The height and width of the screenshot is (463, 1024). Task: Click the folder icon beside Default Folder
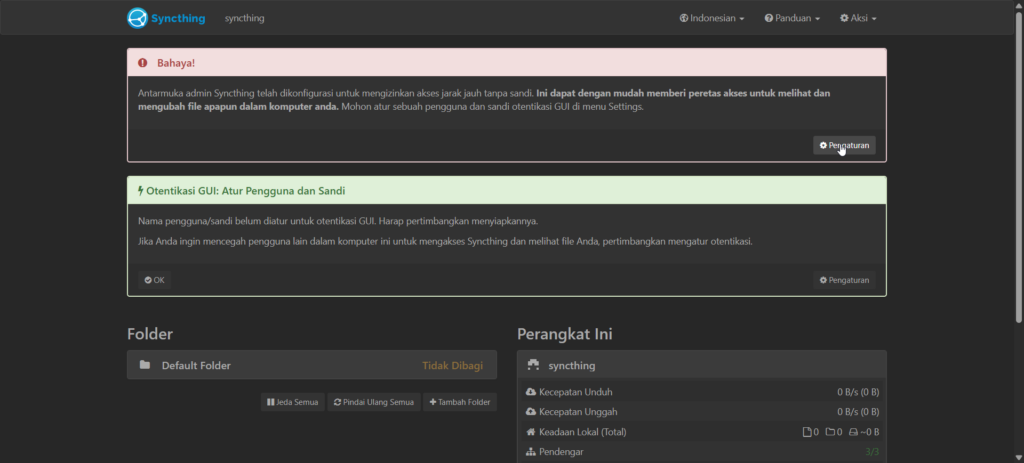[144, 365]
